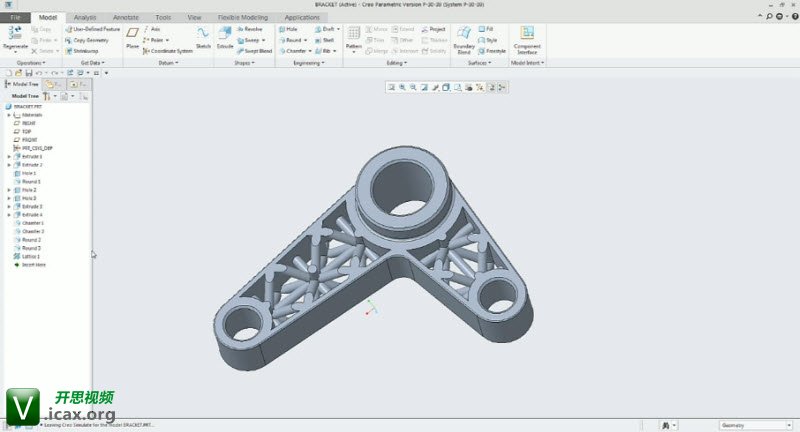Expand the Extrude 1 feature node

9,156
